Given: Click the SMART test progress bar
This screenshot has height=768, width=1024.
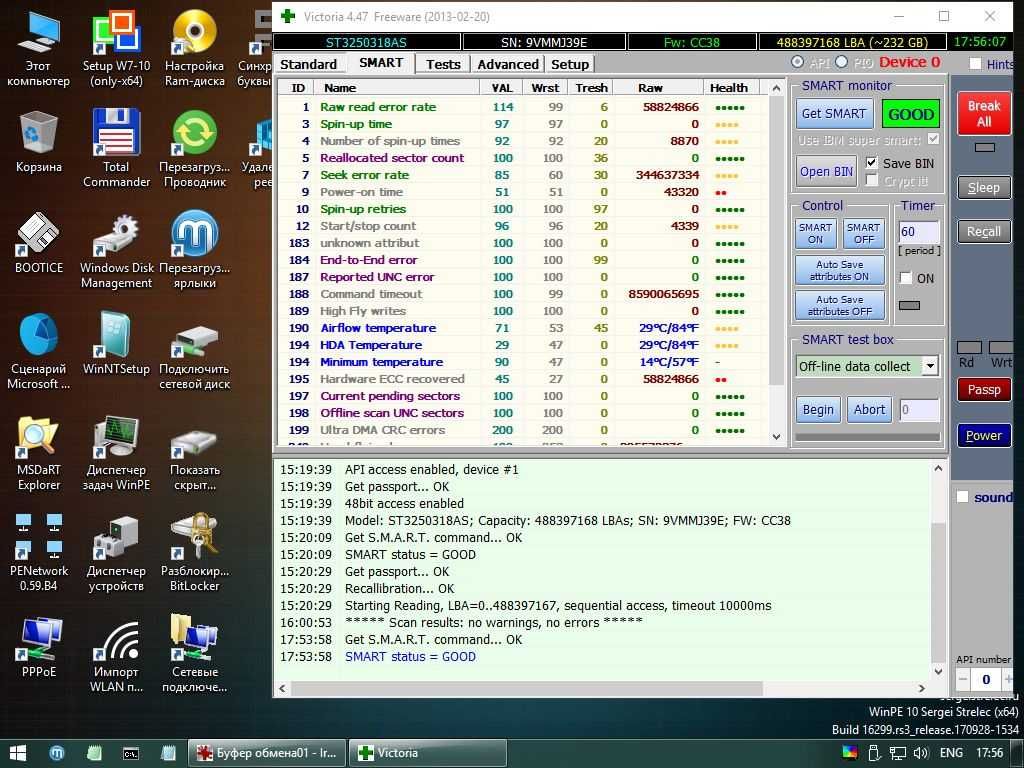Looking at the screenshot, I should (x=867, y=437).
